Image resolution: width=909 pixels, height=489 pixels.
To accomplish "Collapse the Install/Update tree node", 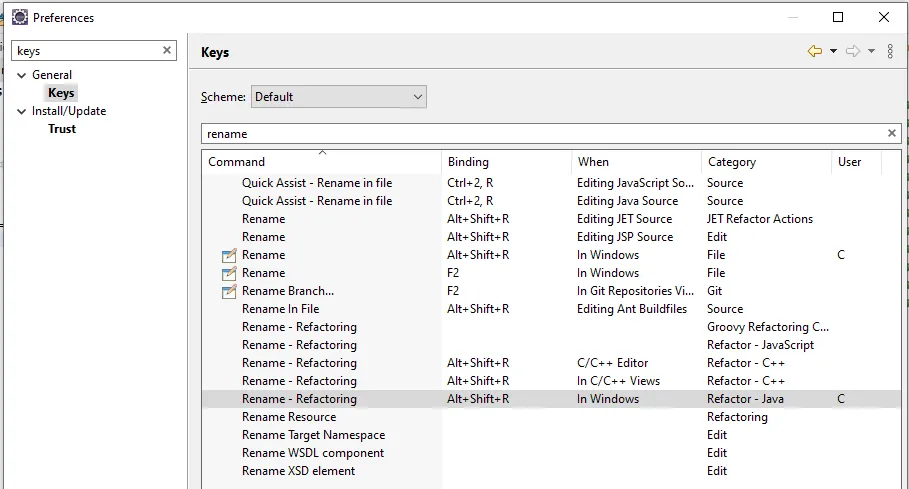I will (x=22, y=111).
